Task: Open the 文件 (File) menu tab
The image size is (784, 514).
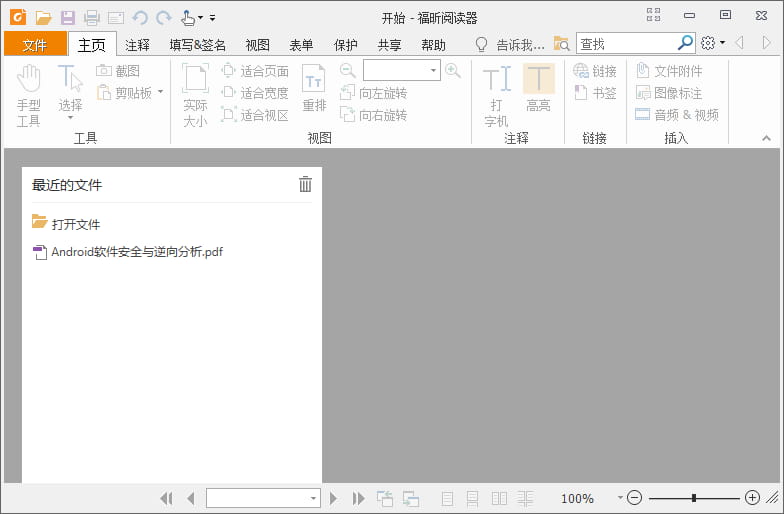Action: [35, 44]
